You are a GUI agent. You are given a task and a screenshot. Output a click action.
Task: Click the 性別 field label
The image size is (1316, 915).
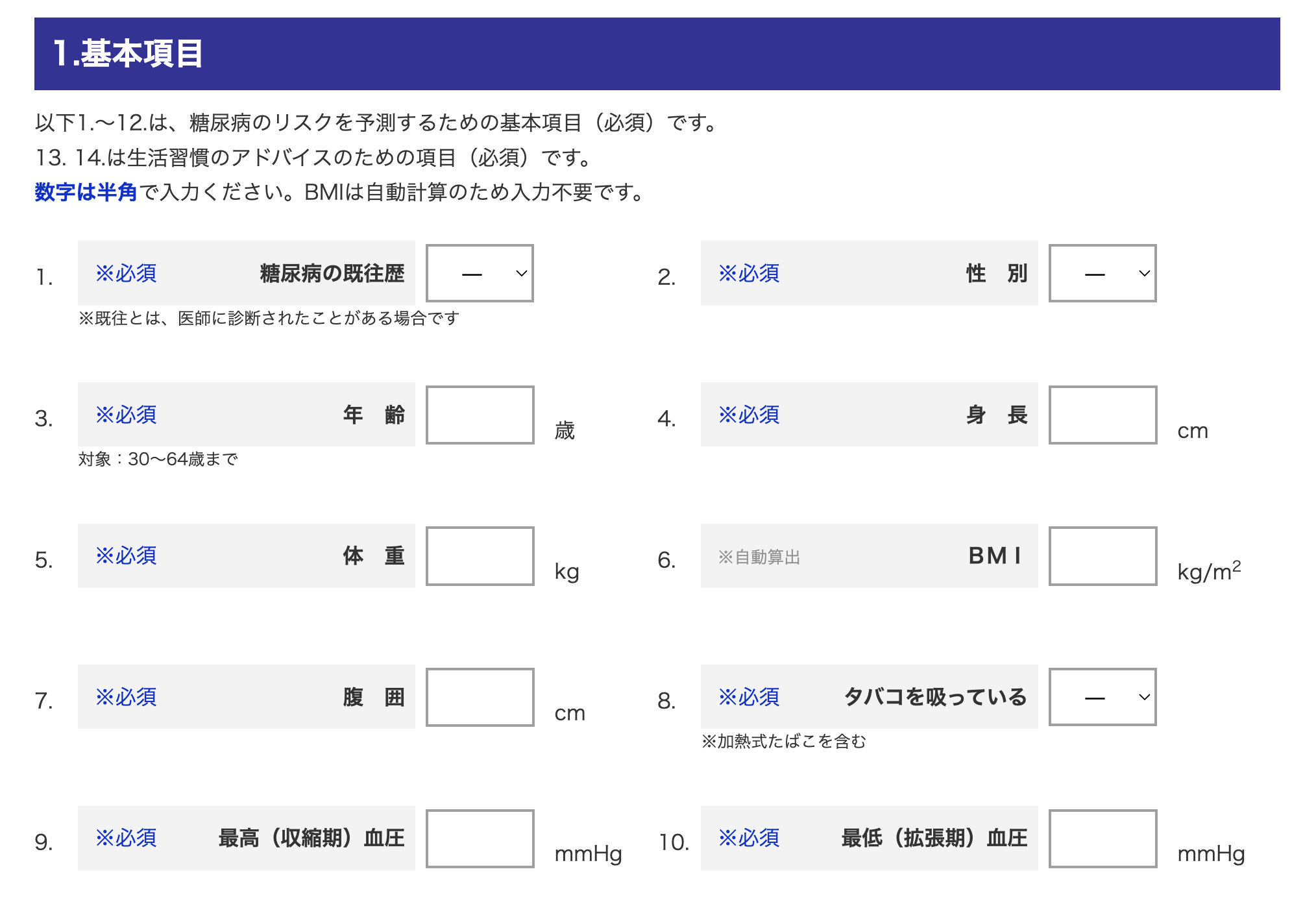pyautogui.click(x=996, y=273)
